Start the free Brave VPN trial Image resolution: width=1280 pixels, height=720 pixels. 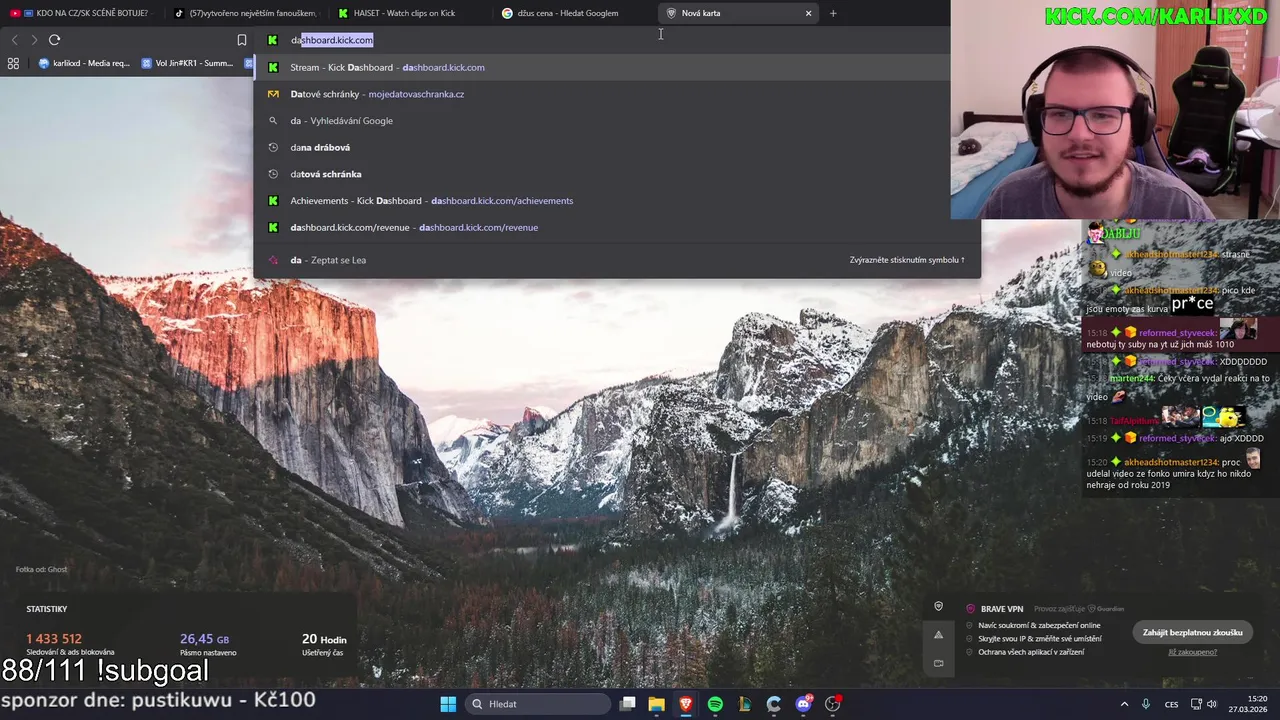(1193, 632)
